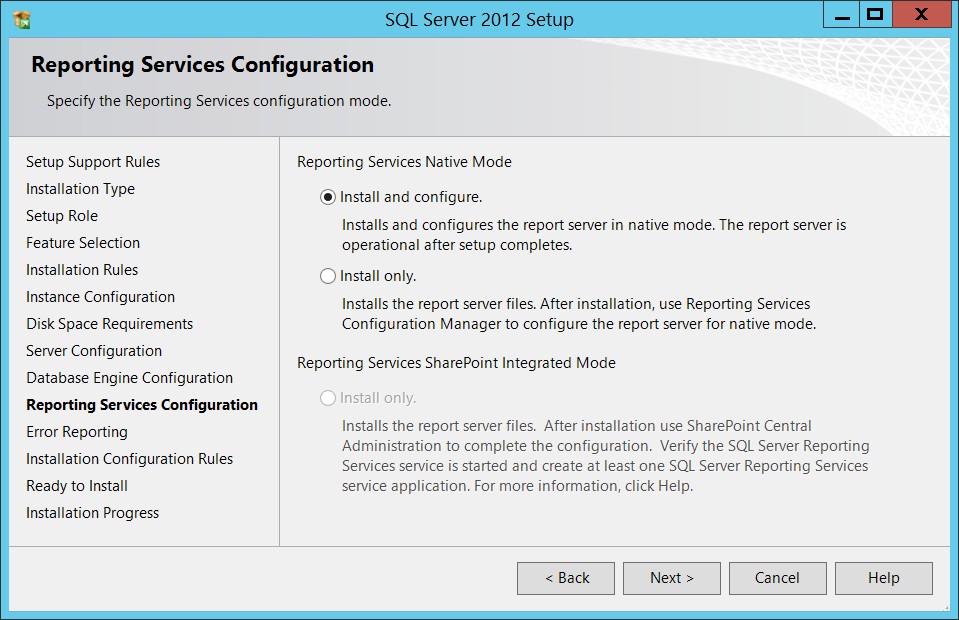959x620 pixels.
Task: Select Database Engine Configuration step
Action: [x=130, y=378]
